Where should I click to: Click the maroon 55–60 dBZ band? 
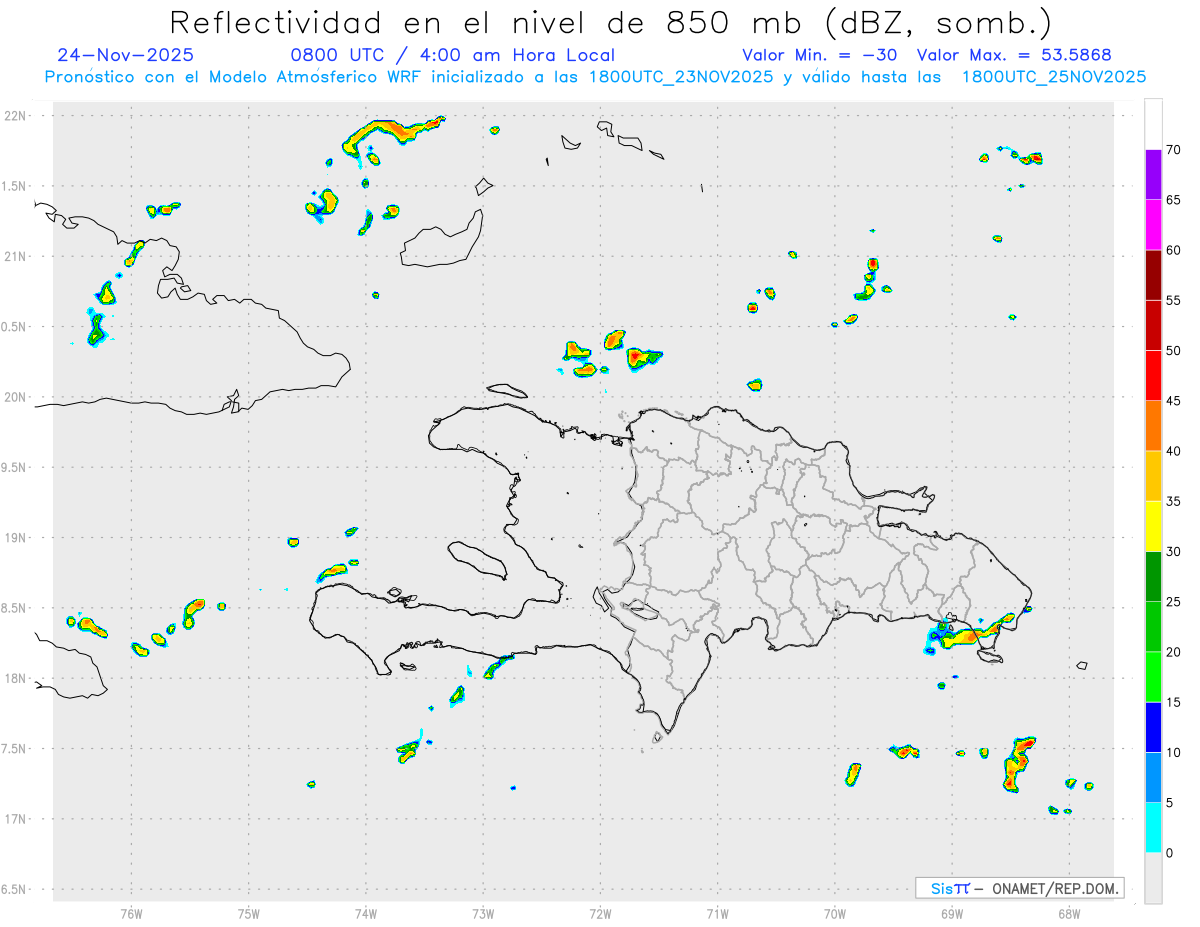pyautogui.click(x=1153, y=275)
